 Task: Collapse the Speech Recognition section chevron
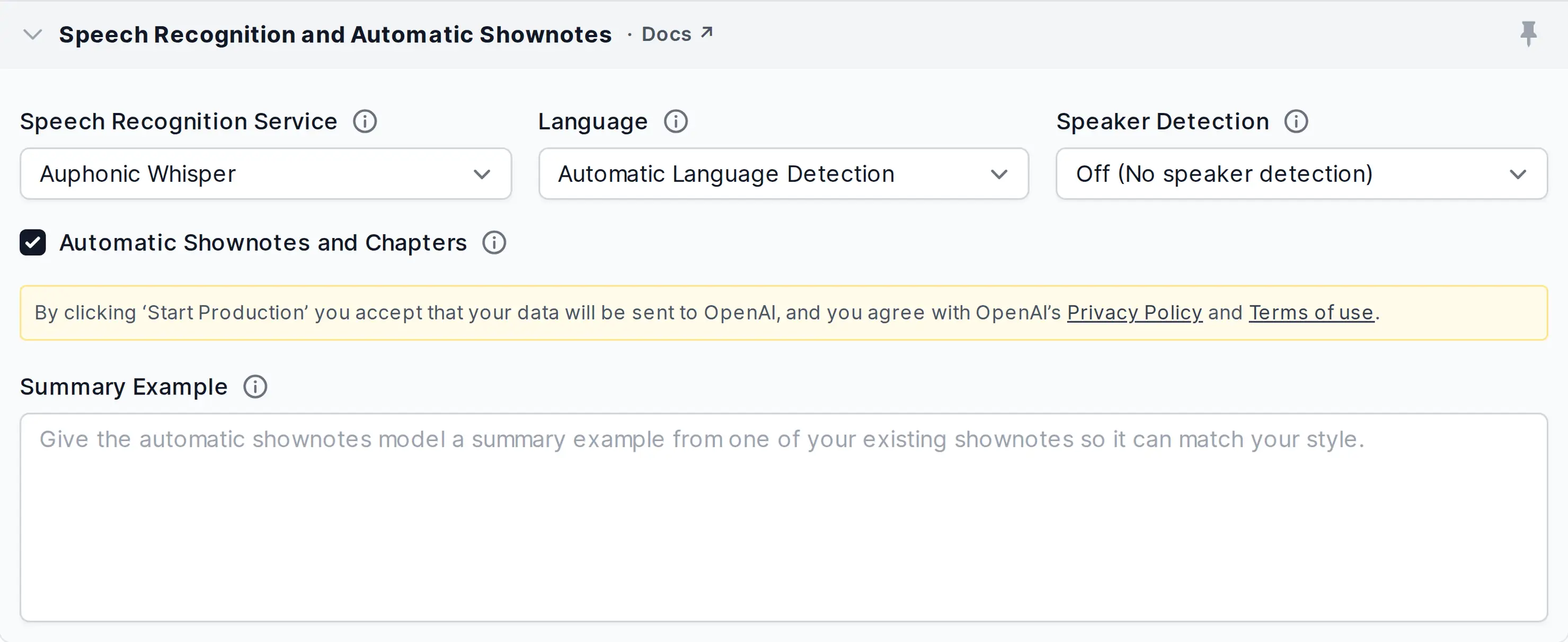click(x=32, y=34)
